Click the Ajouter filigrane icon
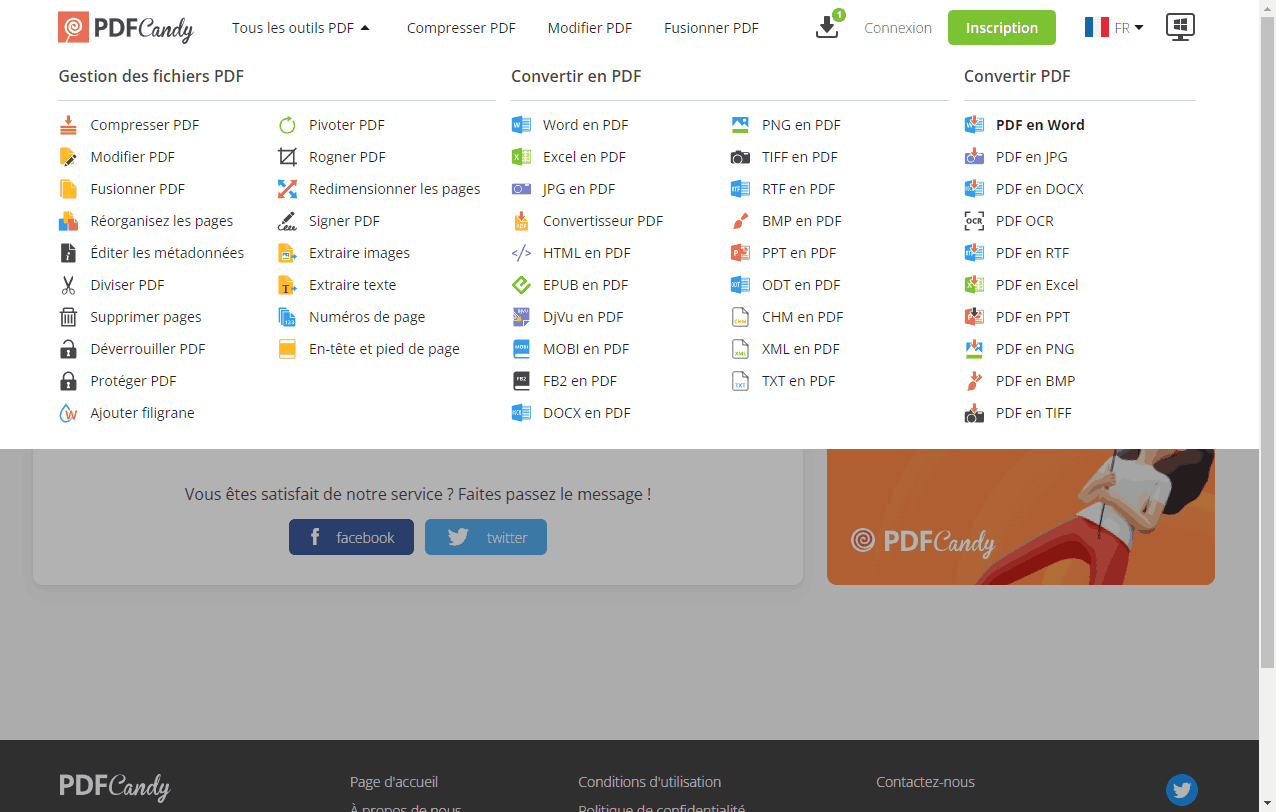The image size is (1276, 812). [x=68, y=413]
